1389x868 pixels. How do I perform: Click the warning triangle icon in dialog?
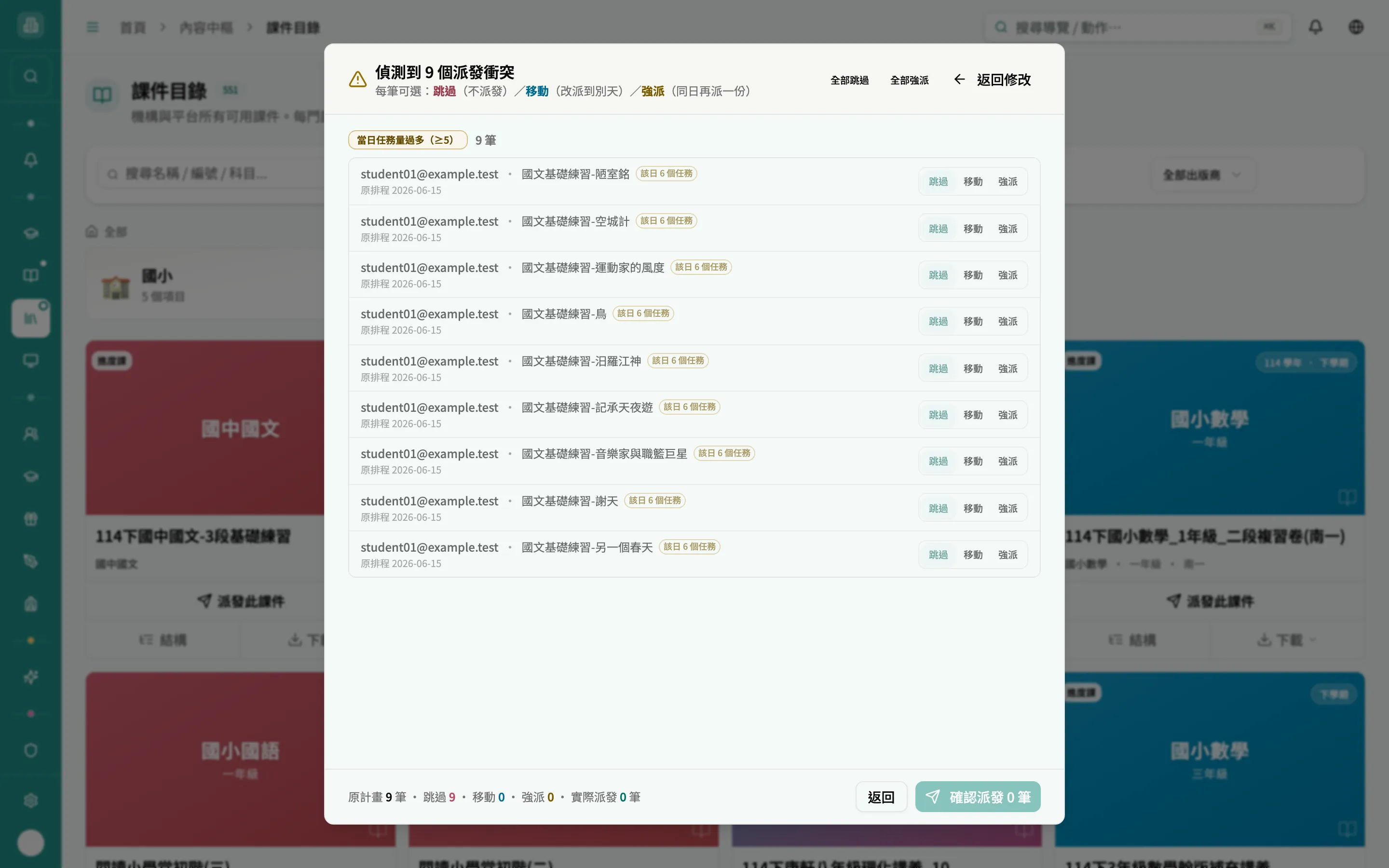pyautogui.click(x=357, y=79)
